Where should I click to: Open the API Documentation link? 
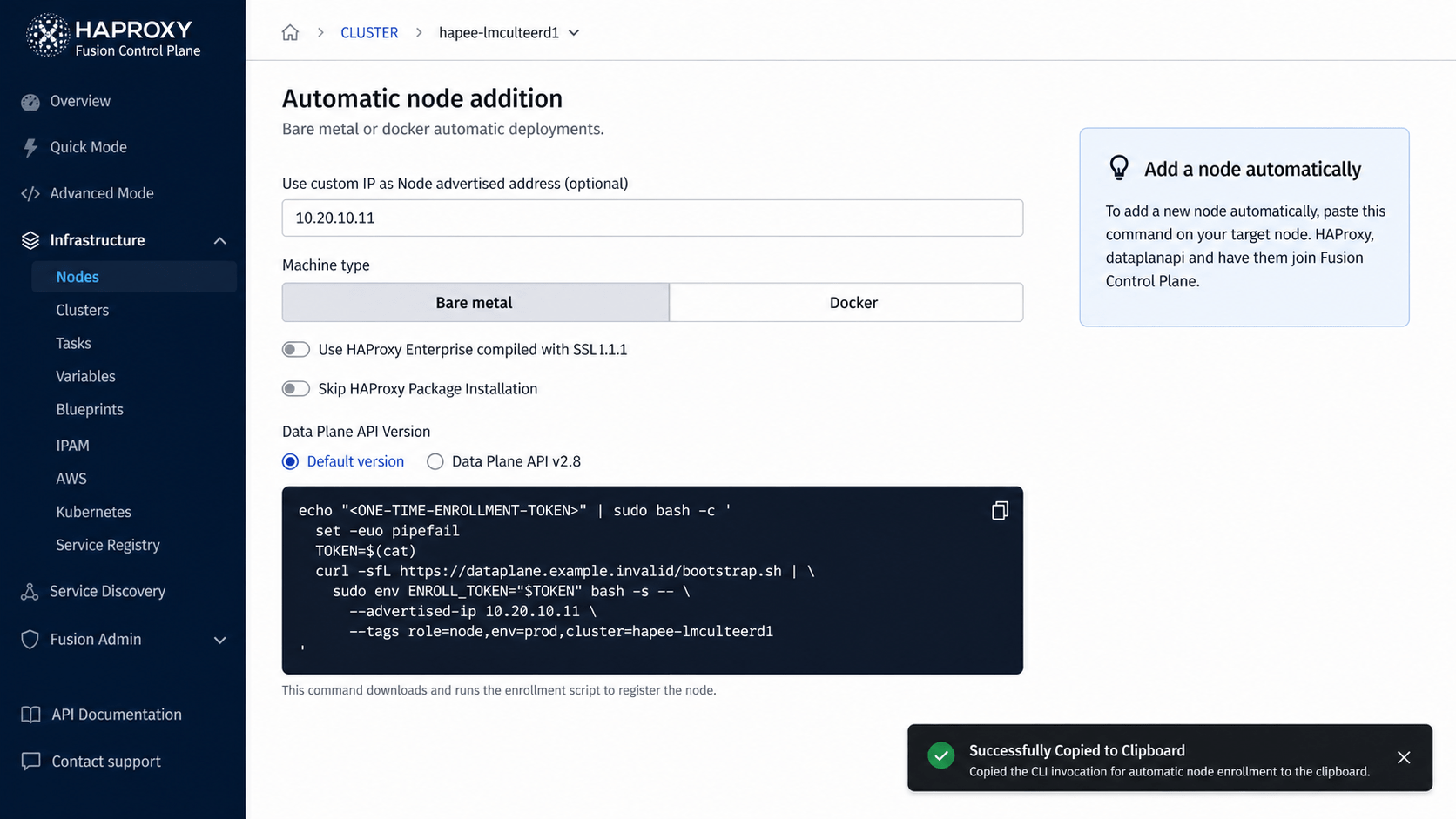click(x=117, y=715)
